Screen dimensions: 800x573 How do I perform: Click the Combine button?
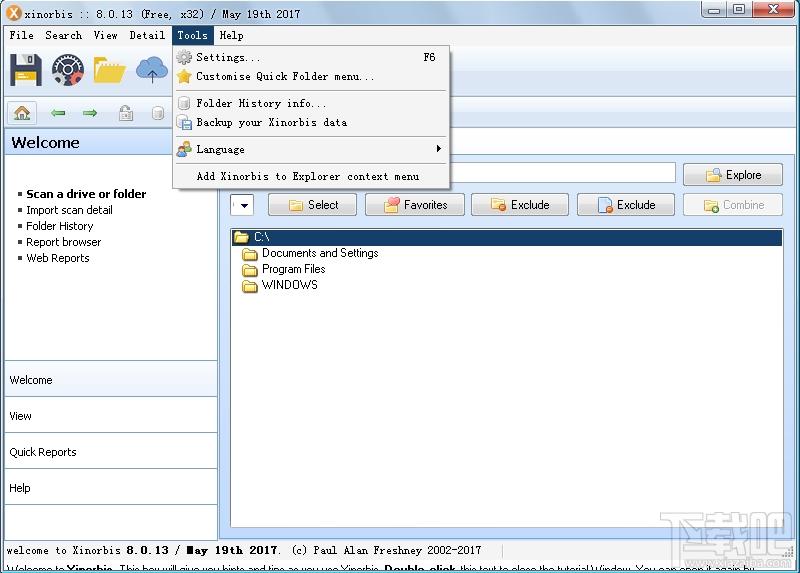(733, 205)
